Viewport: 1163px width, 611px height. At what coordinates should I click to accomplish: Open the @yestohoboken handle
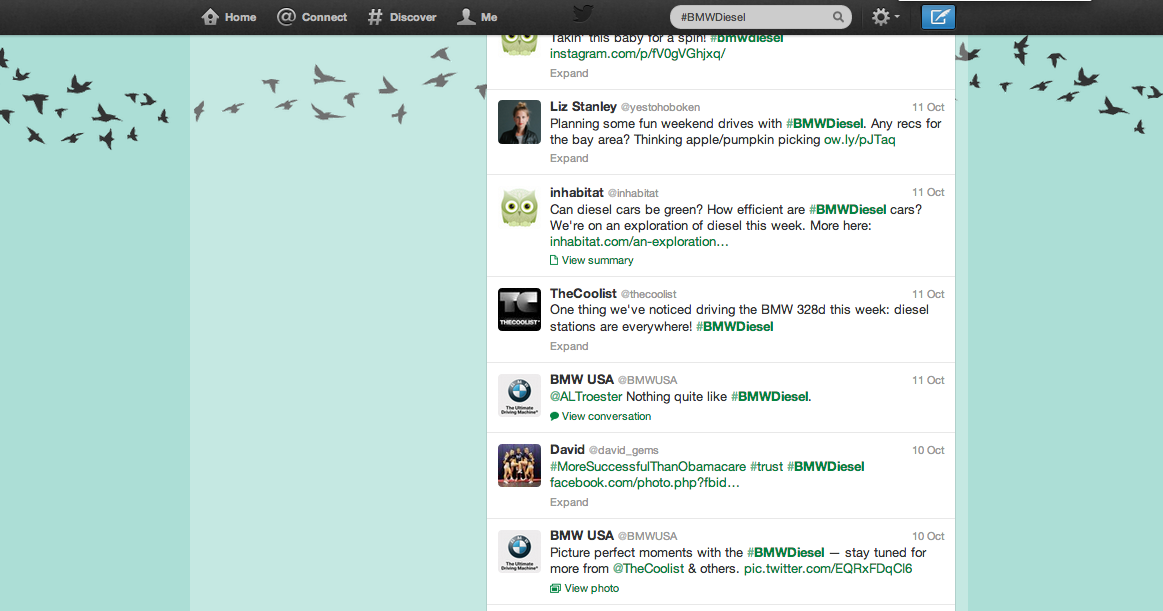pos(660,108)
